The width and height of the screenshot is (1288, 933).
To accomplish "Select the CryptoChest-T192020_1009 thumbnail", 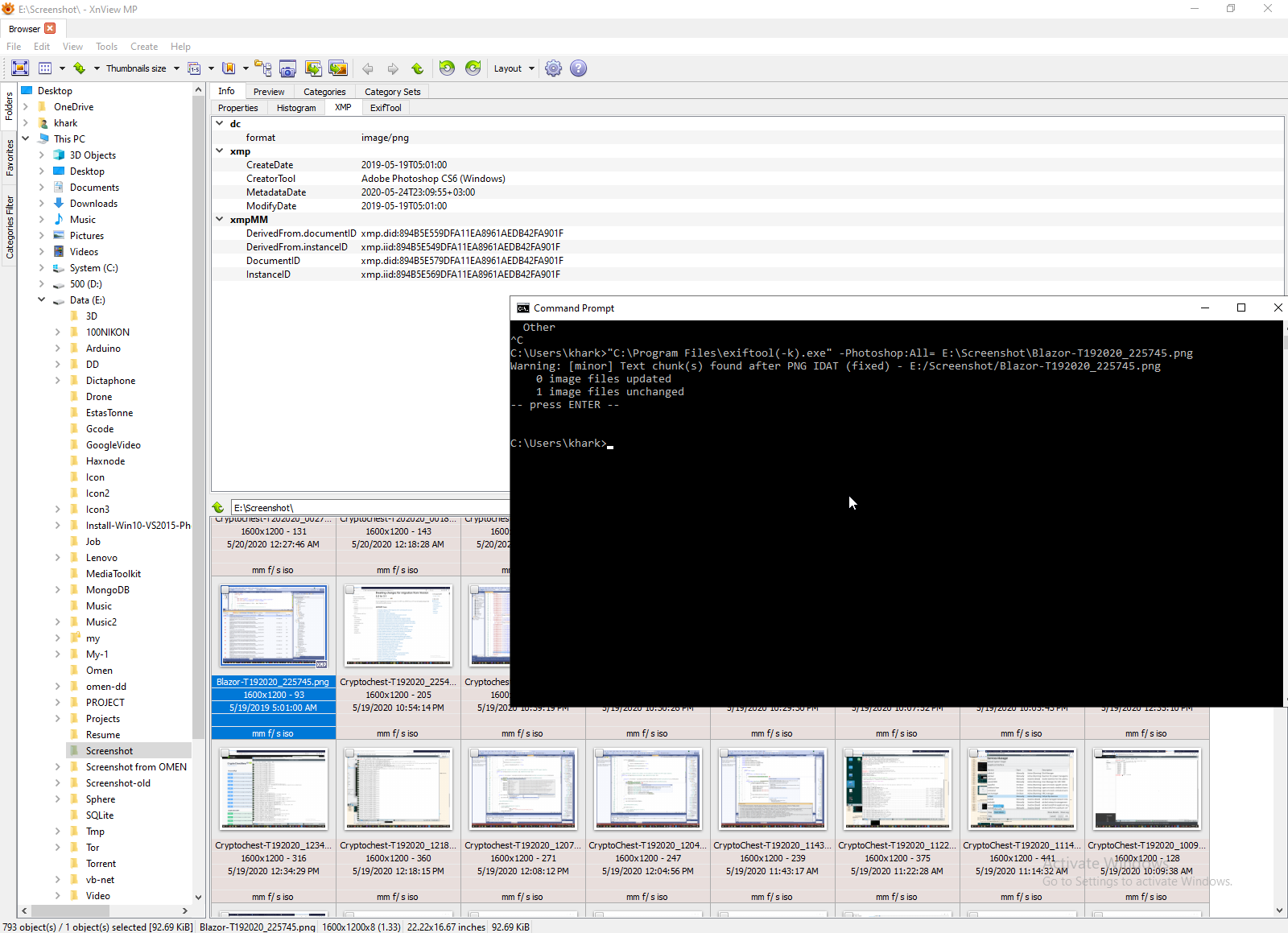I will pyautogui.click(x=1147, y=789).
